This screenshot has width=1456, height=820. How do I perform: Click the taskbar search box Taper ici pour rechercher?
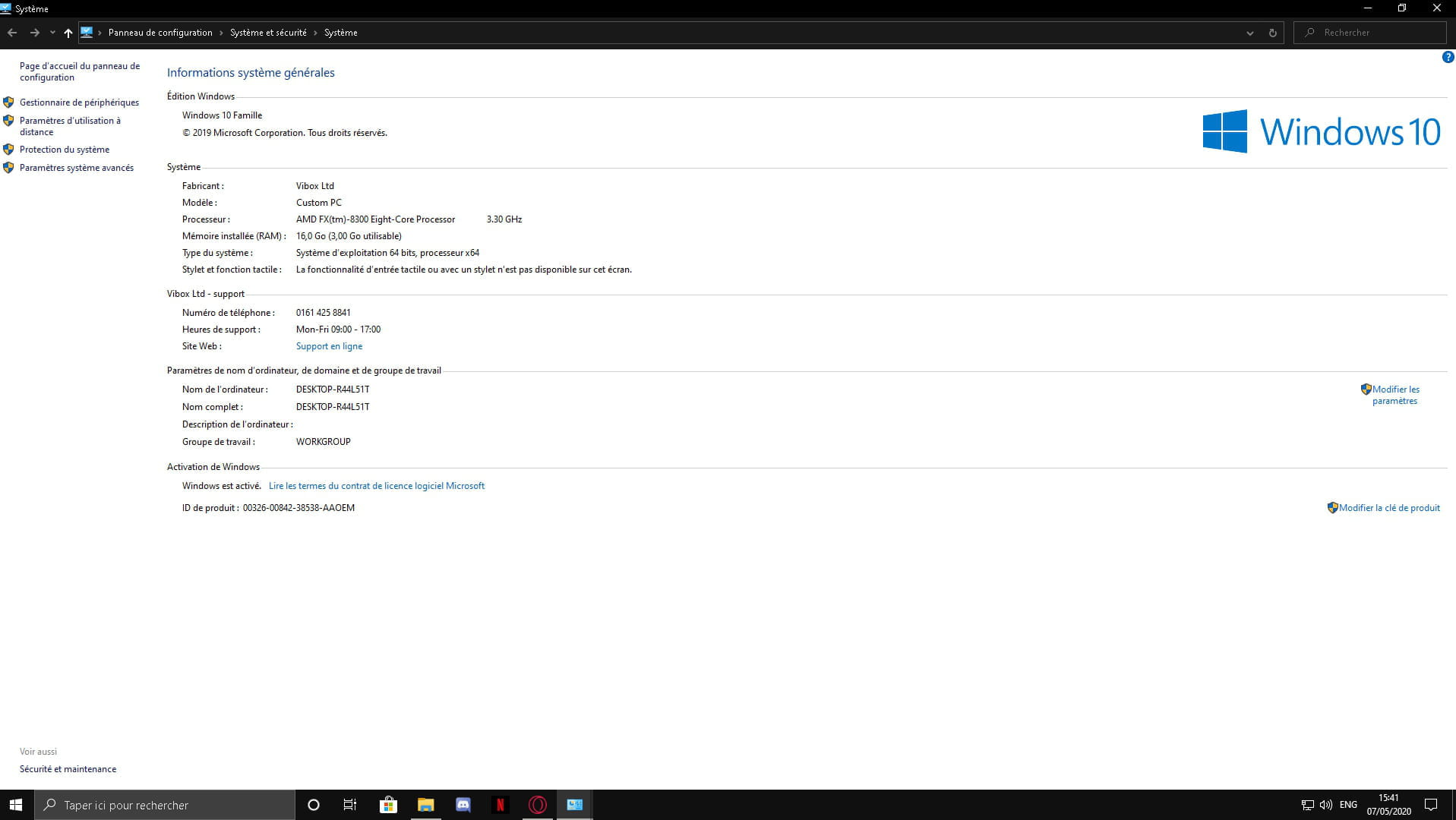[x=165, y=805]
